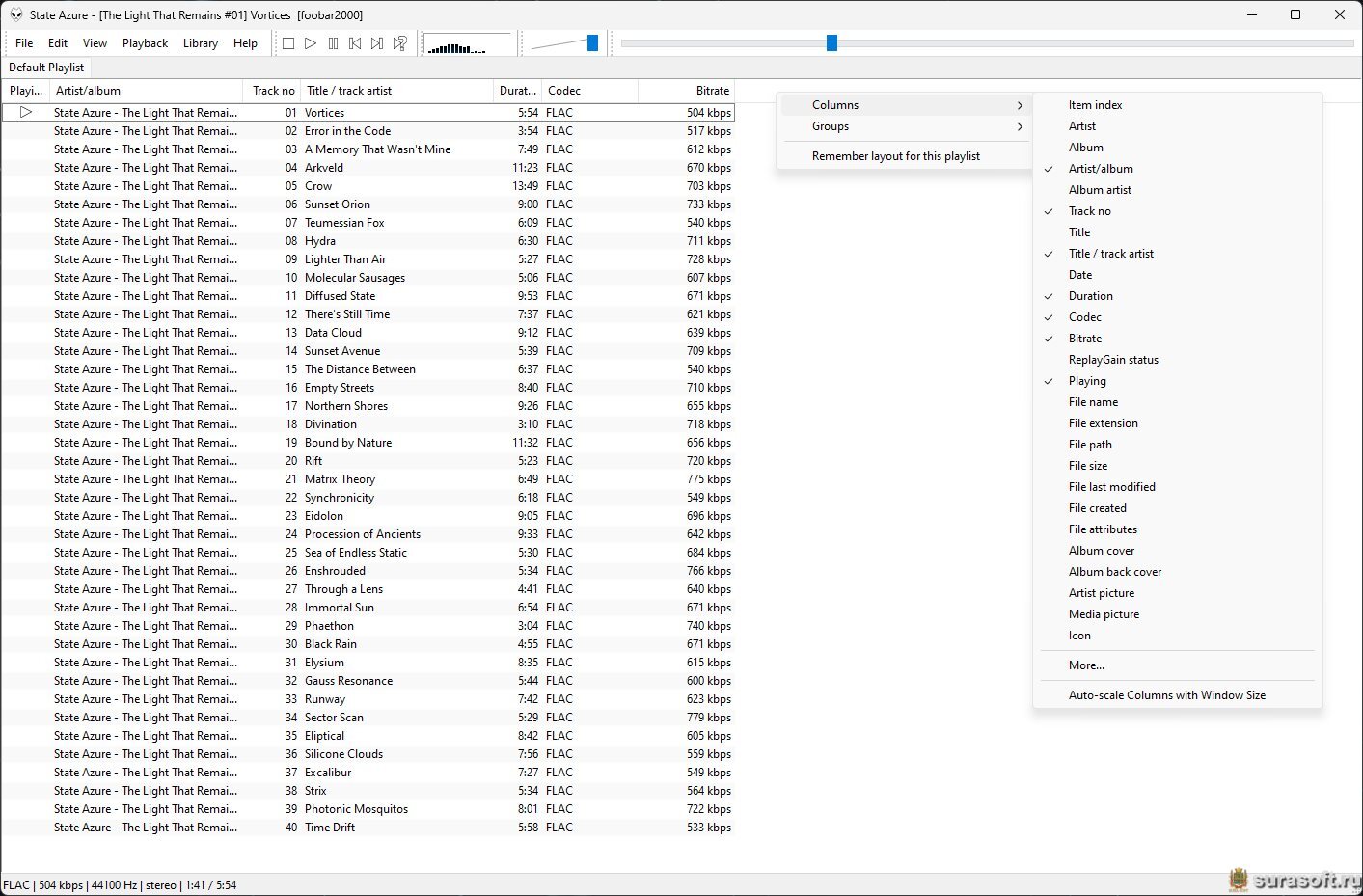Viewport: 1363px width, 896px height.
Task: Open the View menu
Action: (95, 43)
